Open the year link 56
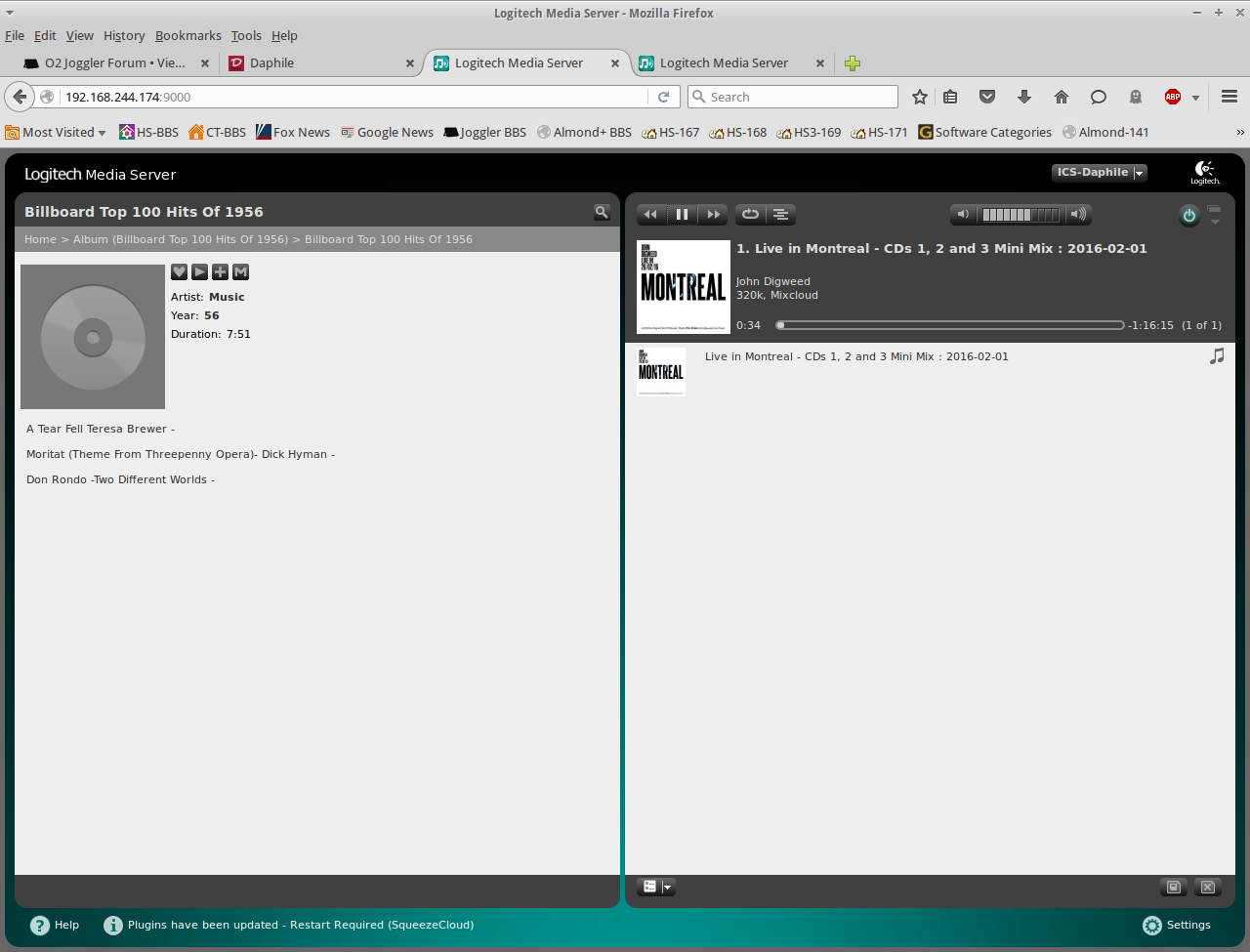Image resolution: width=1250 pixels, height=952 pixels. (212, 315)
